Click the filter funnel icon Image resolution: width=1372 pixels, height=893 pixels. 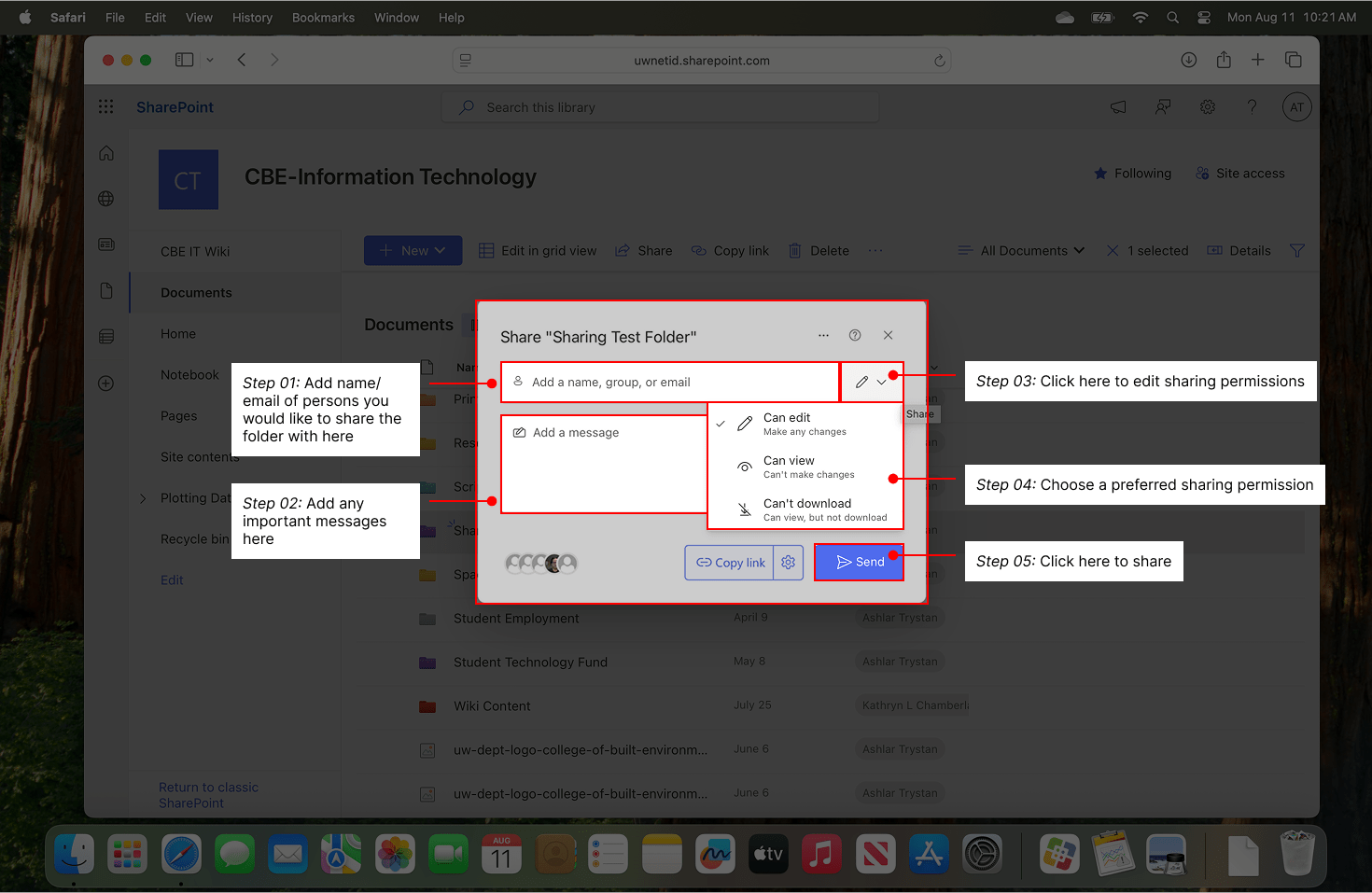point(1296,251)
